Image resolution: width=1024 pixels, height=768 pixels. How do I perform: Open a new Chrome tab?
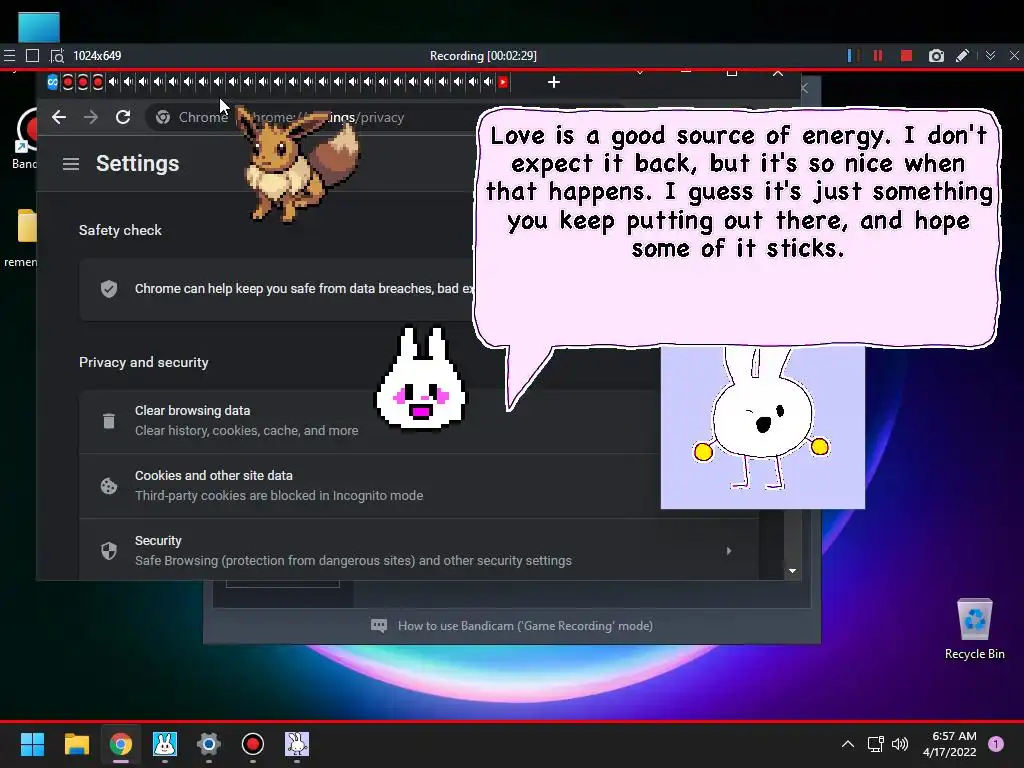[554, 82]
